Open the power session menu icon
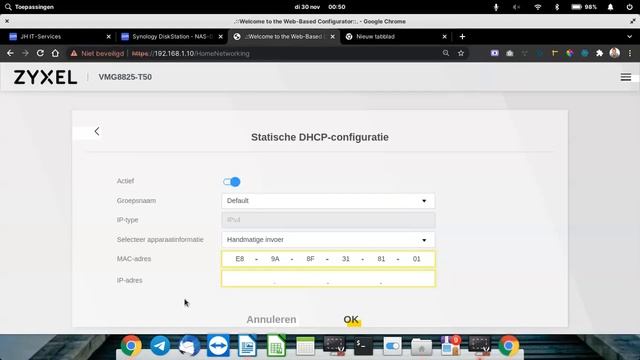 pyautogui.click(x=629, y=7)
